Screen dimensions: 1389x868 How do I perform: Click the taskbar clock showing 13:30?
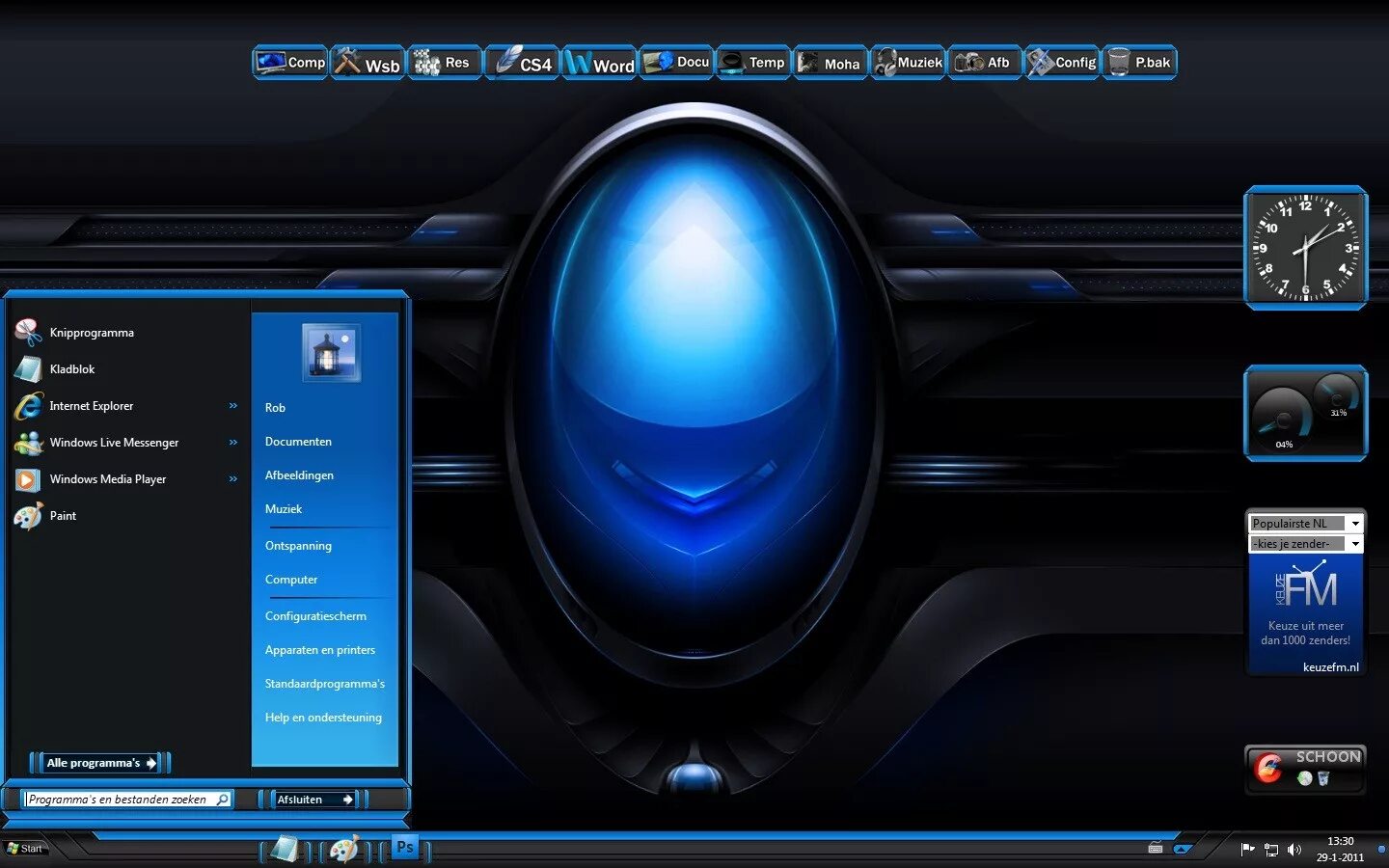(x=1341, y=849)
